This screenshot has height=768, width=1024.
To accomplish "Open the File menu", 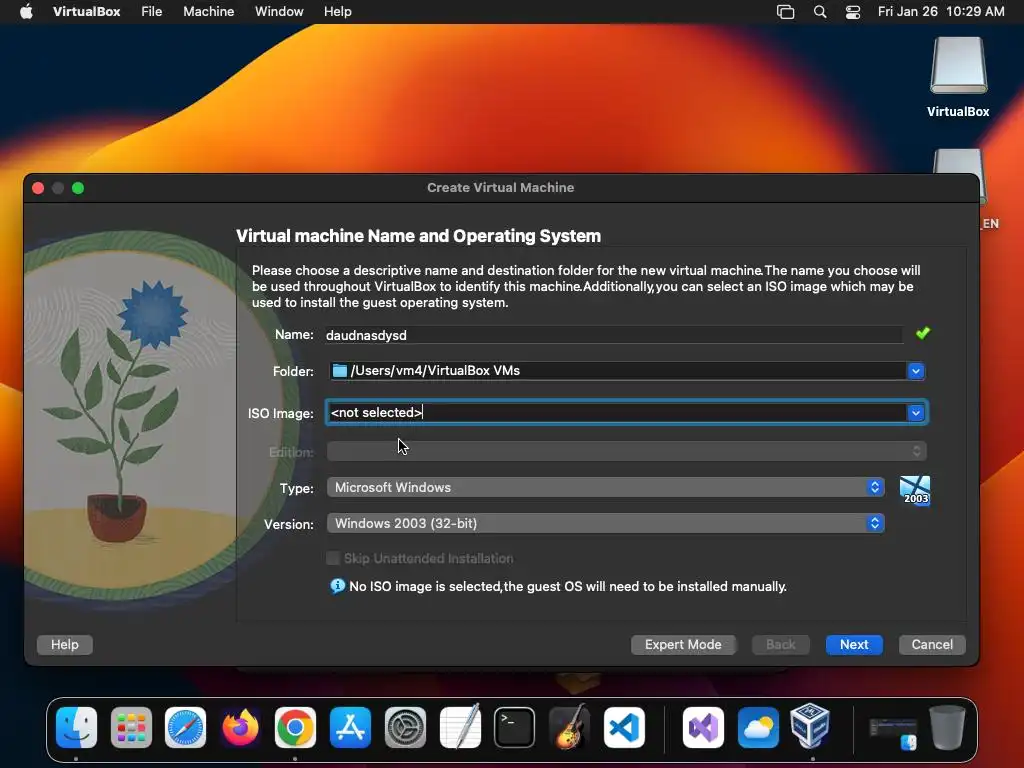I will click(x=152, y=11).
